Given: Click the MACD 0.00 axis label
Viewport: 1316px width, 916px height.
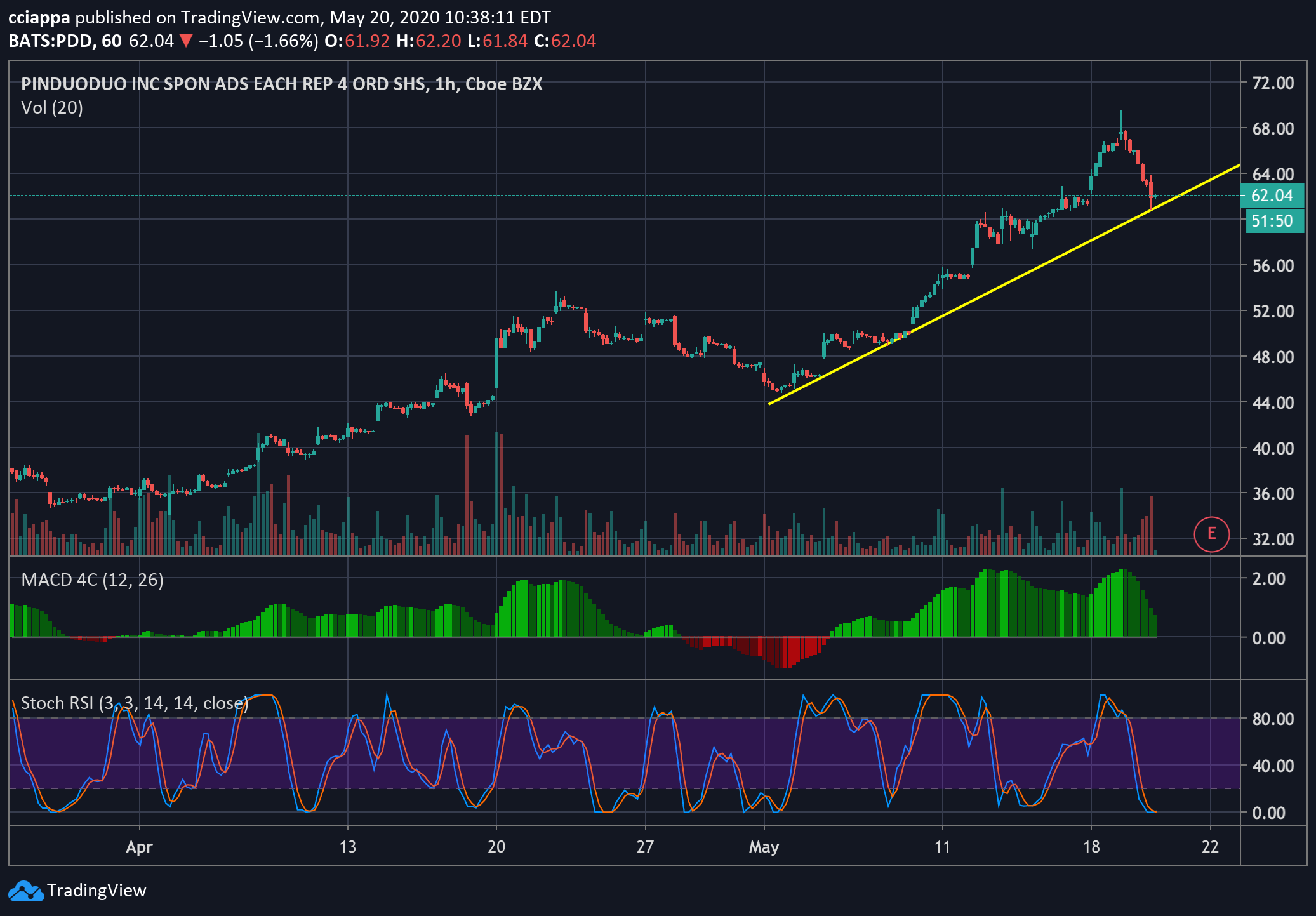Looking at the screenshot, I should pyautogui.click(x=1268, y=638).
